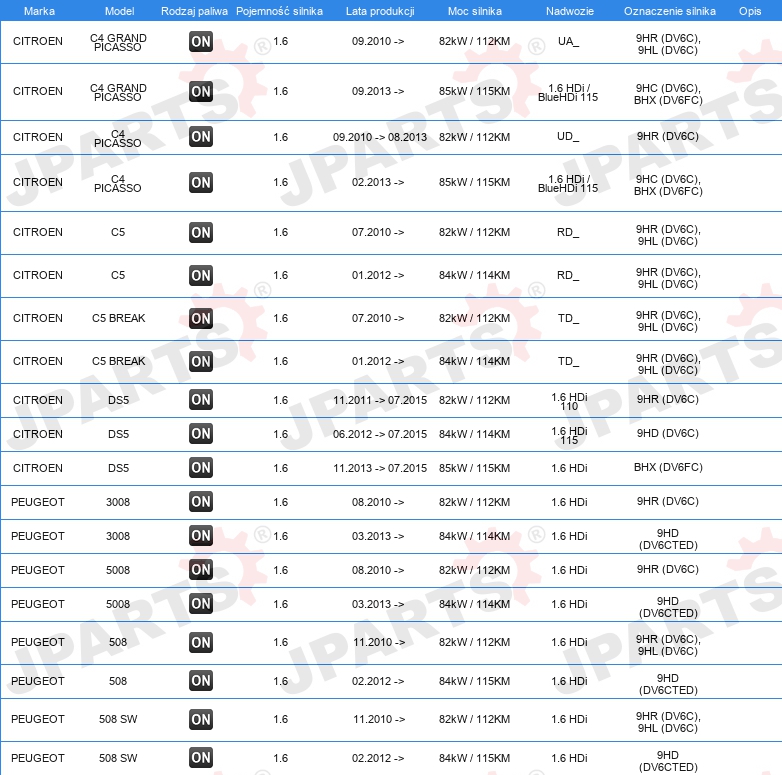Select the date range 06.2012 -> 07.2015
Screen dimensions: 782x775
(380, 434)
